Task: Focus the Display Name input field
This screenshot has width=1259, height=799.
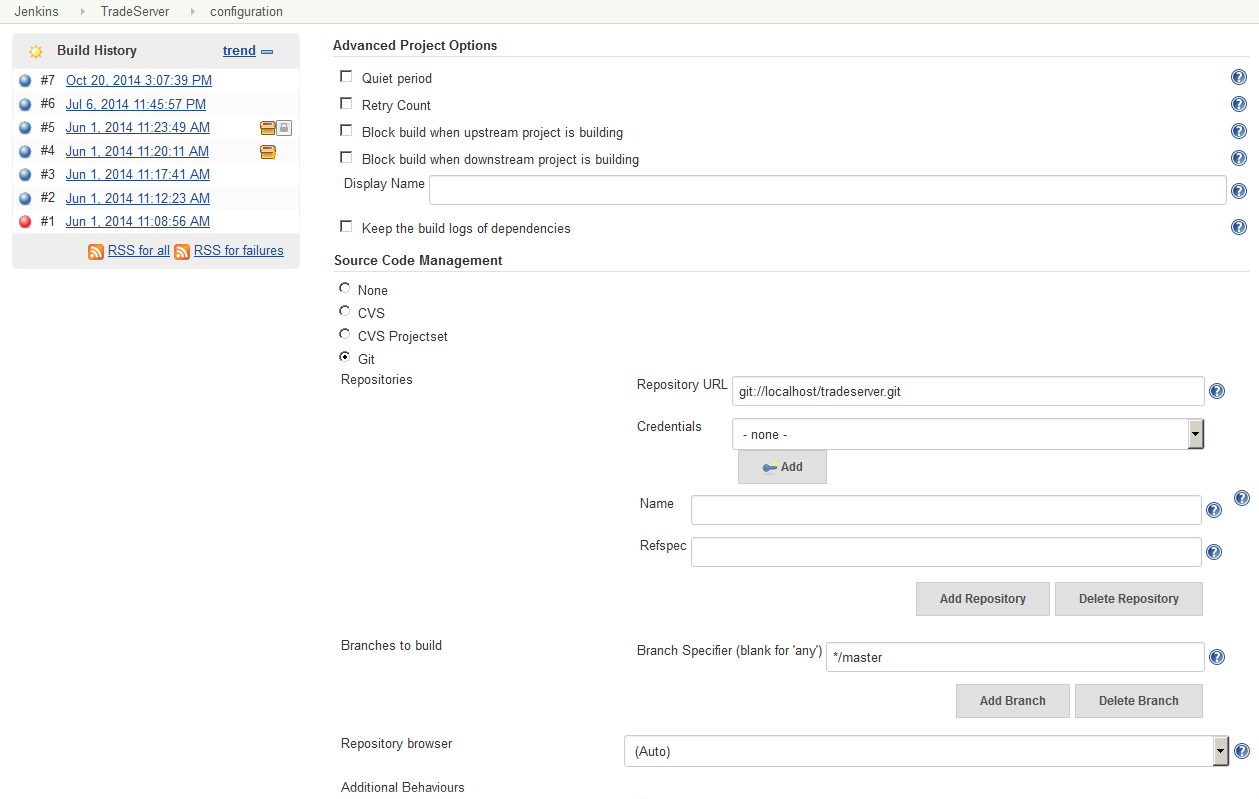Action: click(828, 190)
